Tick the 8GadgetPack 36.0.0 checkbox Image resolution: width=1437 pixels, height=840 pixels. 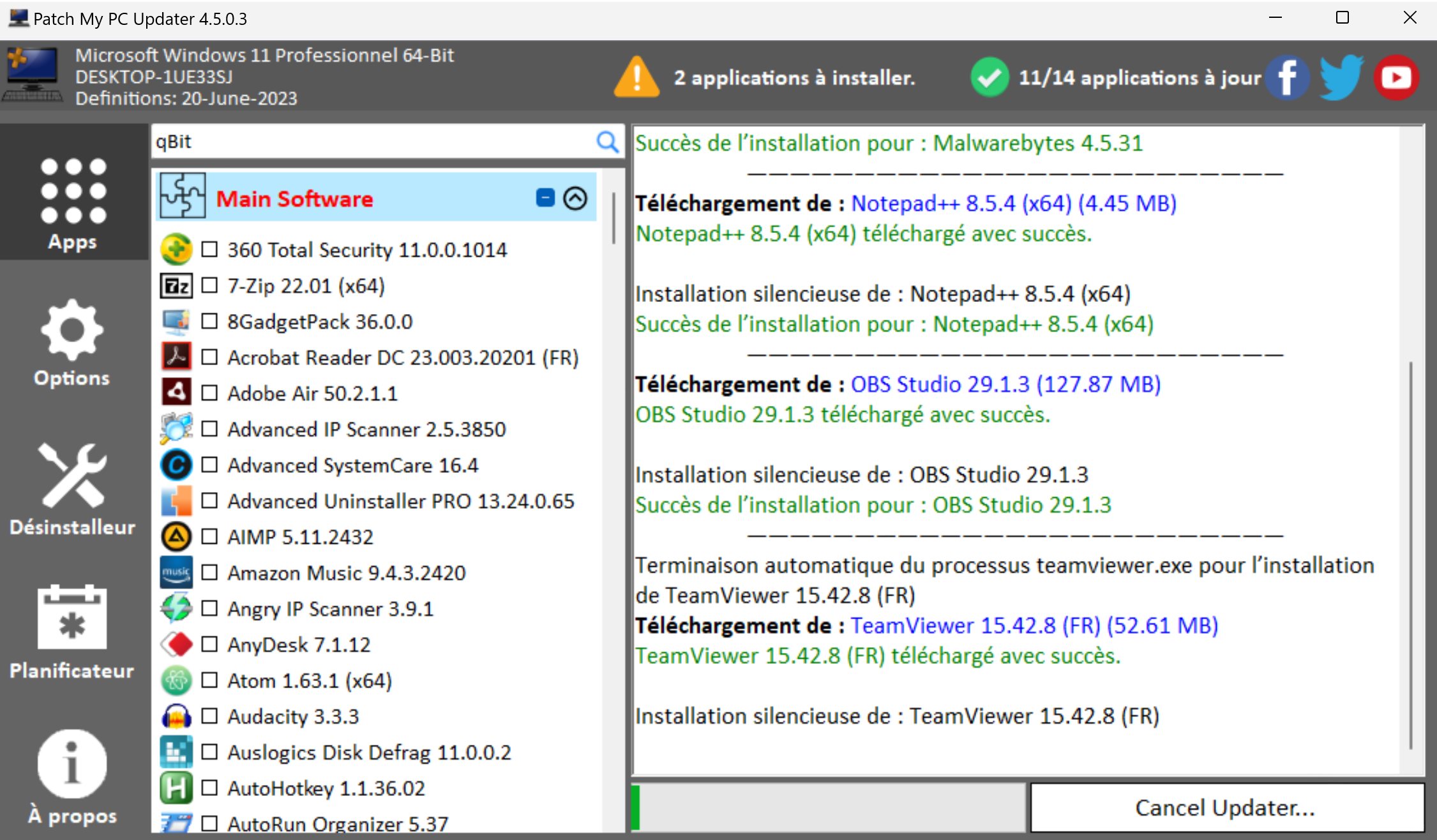click(x=209, y=321)
